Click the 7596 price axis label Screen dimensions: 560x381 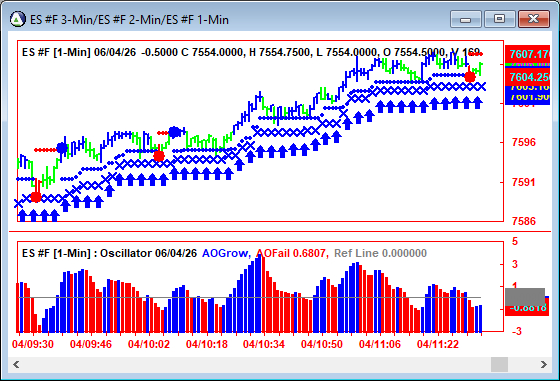[524, 142]
